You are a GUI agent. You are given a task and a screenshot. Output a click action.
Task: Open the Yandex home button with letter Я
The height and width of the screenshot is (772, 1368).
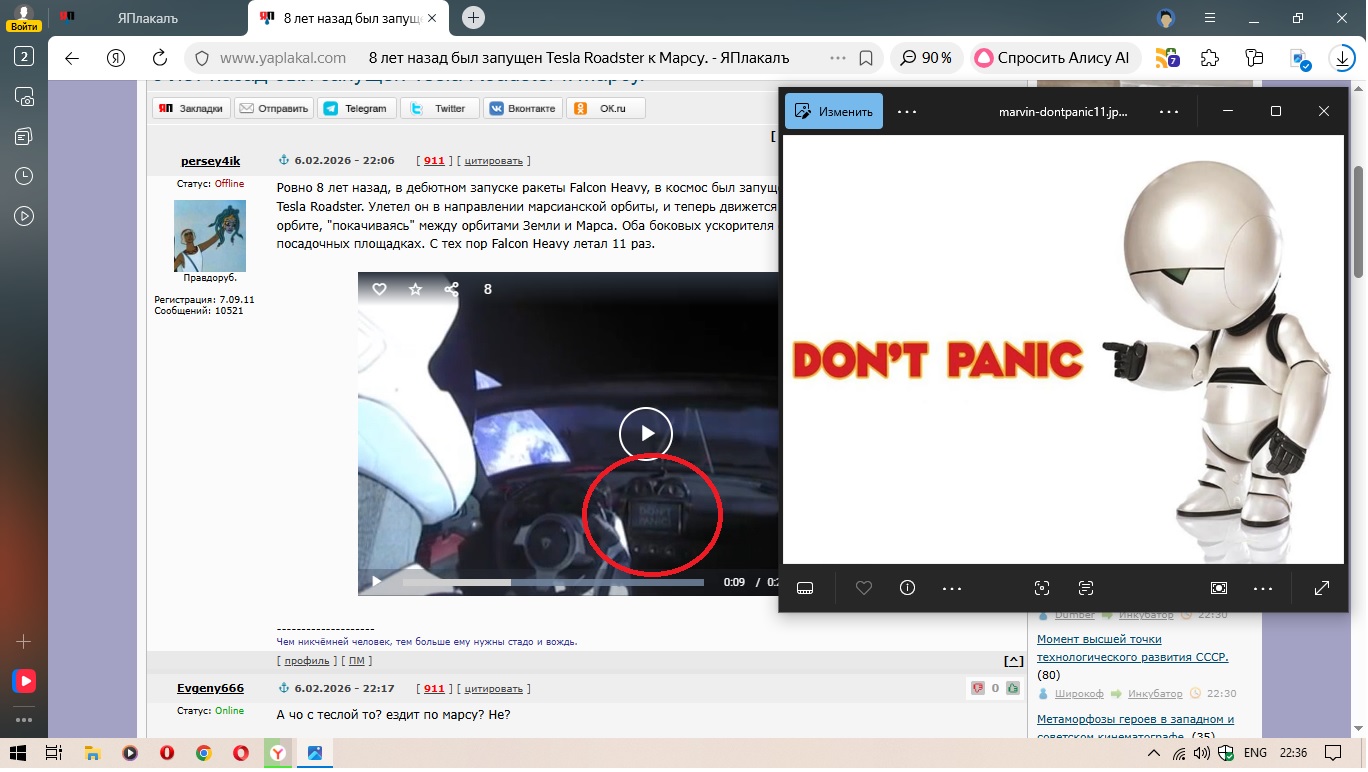click(115, 58)
